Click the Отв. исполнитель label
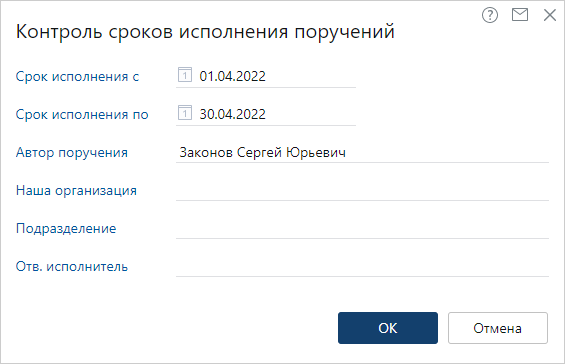This screenshot has width=565, height=364. point(72,267)
